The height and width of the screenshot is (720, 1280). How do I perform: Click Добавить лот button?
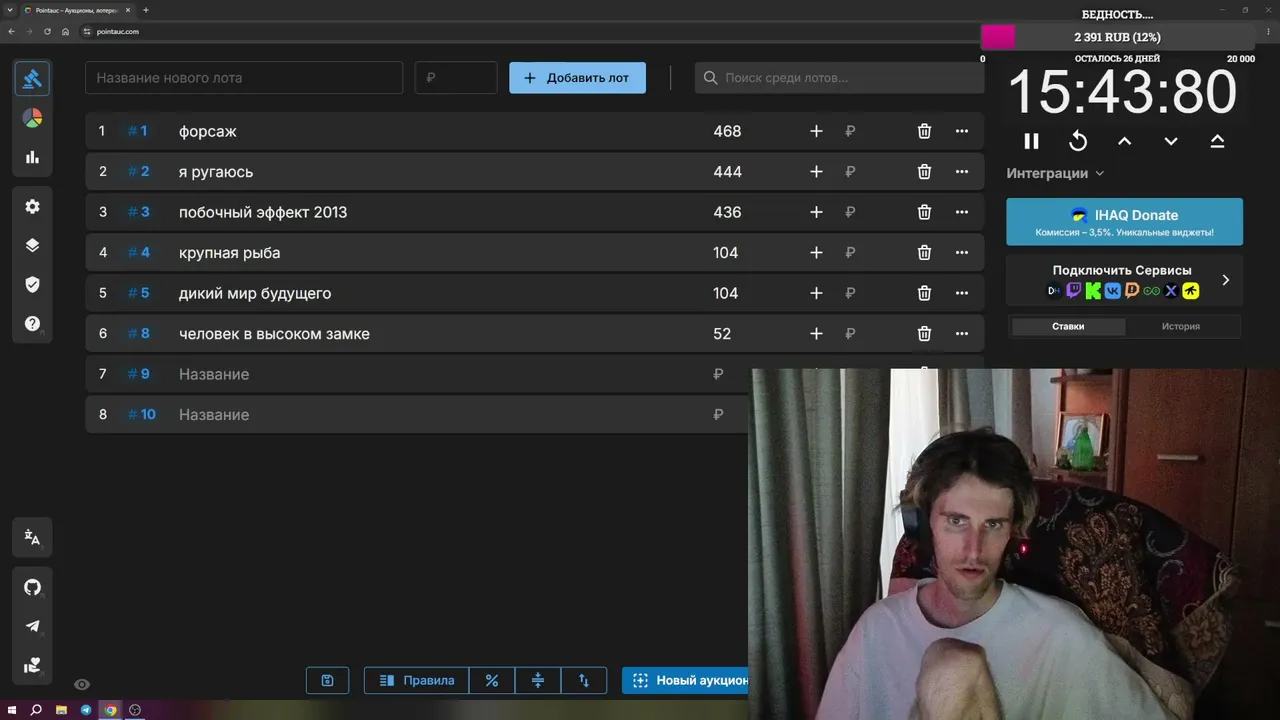(x=577, y=78)
